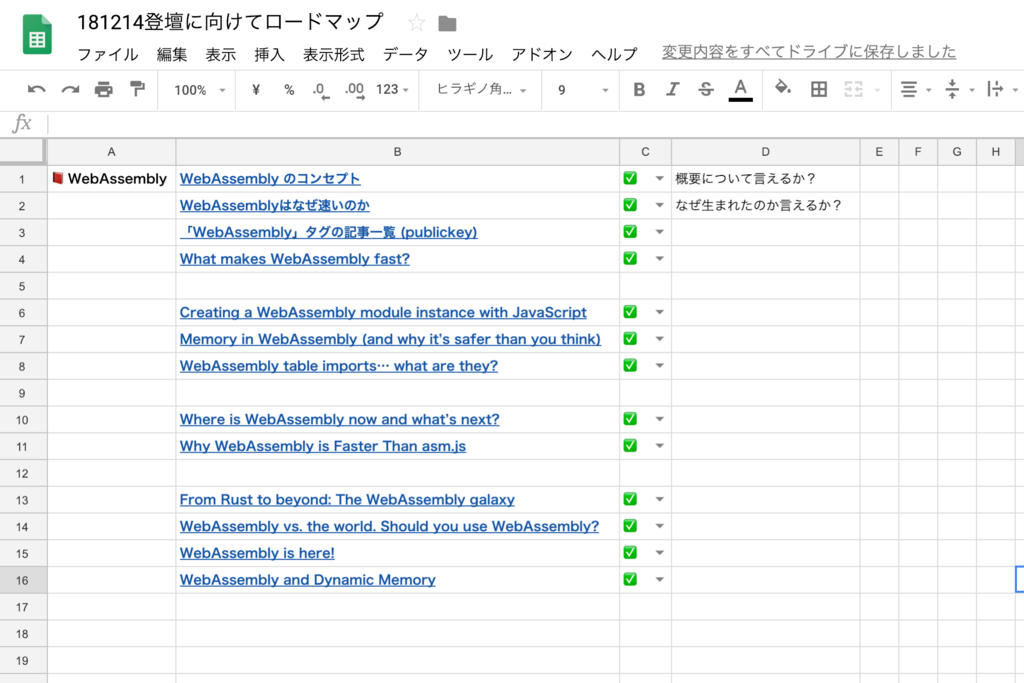Screen dimensions: 1024x683
Task: Click the undo arrow icon
Action: click(36, 89)
